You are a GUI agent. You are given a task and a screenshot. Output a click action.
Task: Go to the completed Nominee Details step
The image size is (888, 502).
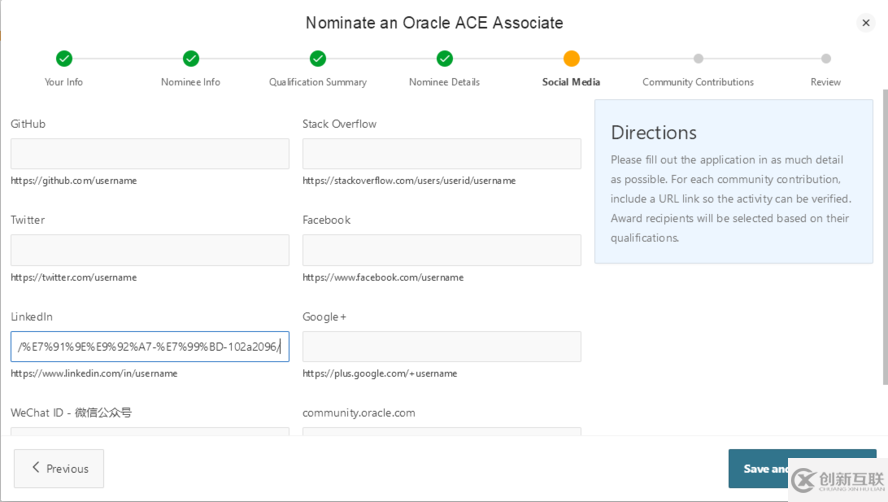[445, 58]
